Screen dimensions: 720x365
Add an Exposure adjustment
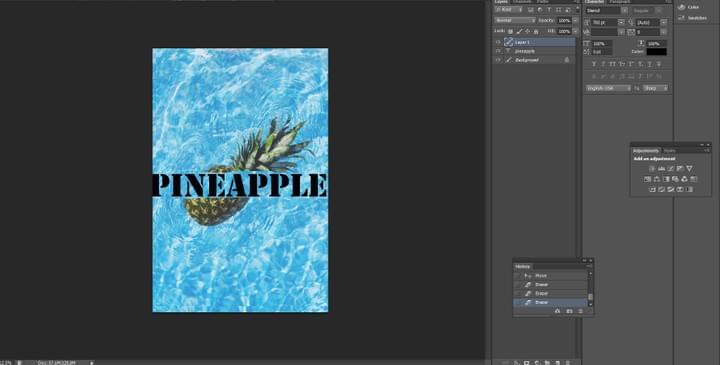[x=680, y=169]
